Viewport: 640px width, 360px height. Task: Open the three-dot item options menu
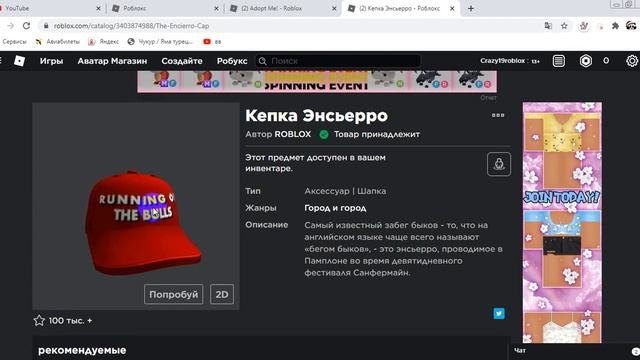click(498, 115)
